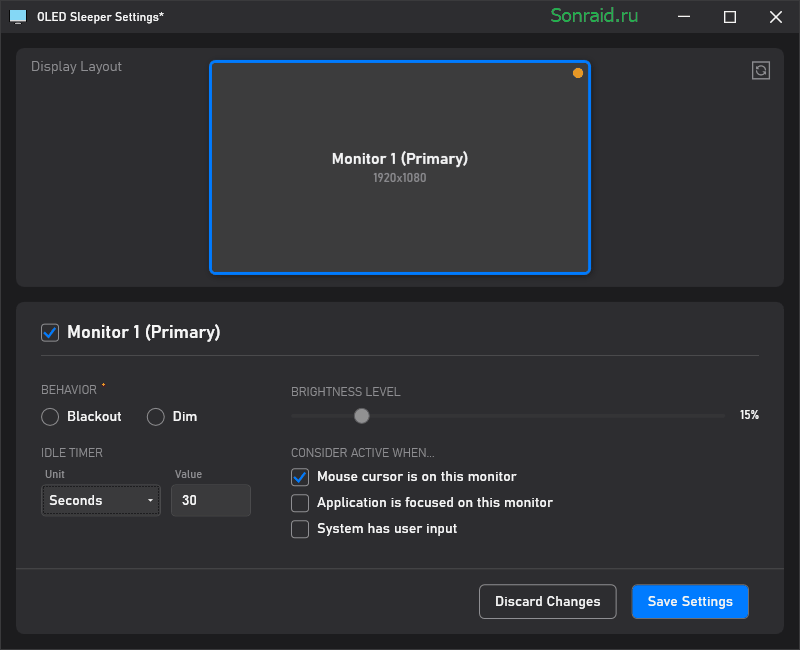Click the OLED Sleeper app icon in title bar

tap(18, 17)
